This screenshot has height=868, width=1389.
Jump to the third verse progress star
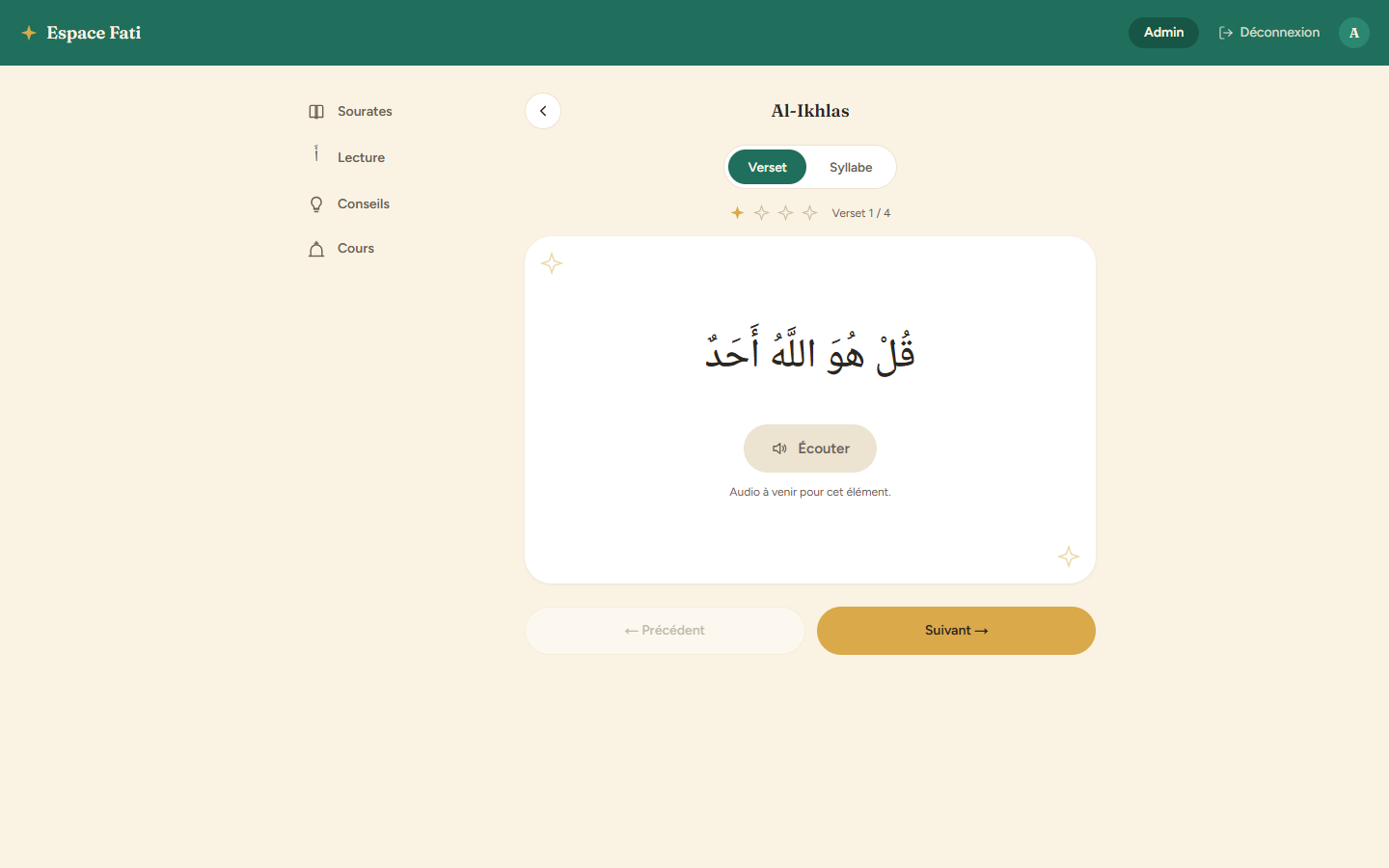[x=785, y=212]
